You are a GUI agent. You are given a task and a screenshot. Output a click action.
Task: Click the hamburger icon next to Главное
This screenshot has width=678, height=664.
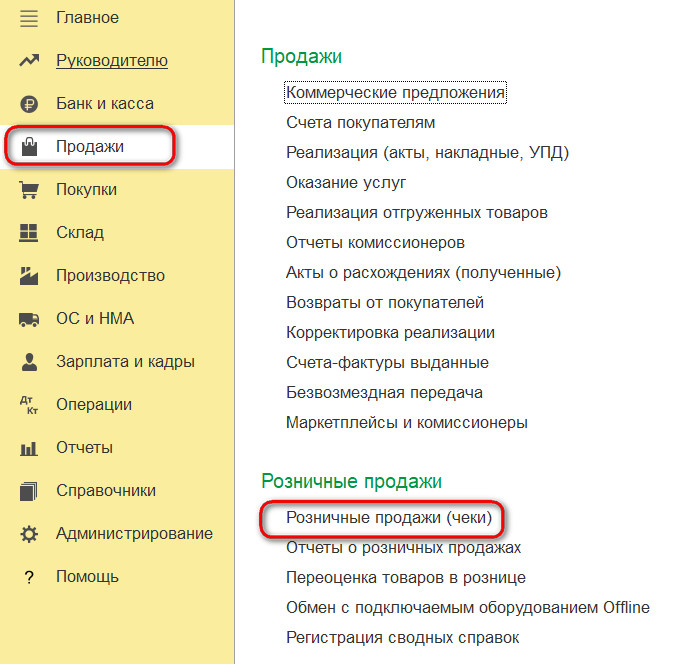click(x=29, y=18)
